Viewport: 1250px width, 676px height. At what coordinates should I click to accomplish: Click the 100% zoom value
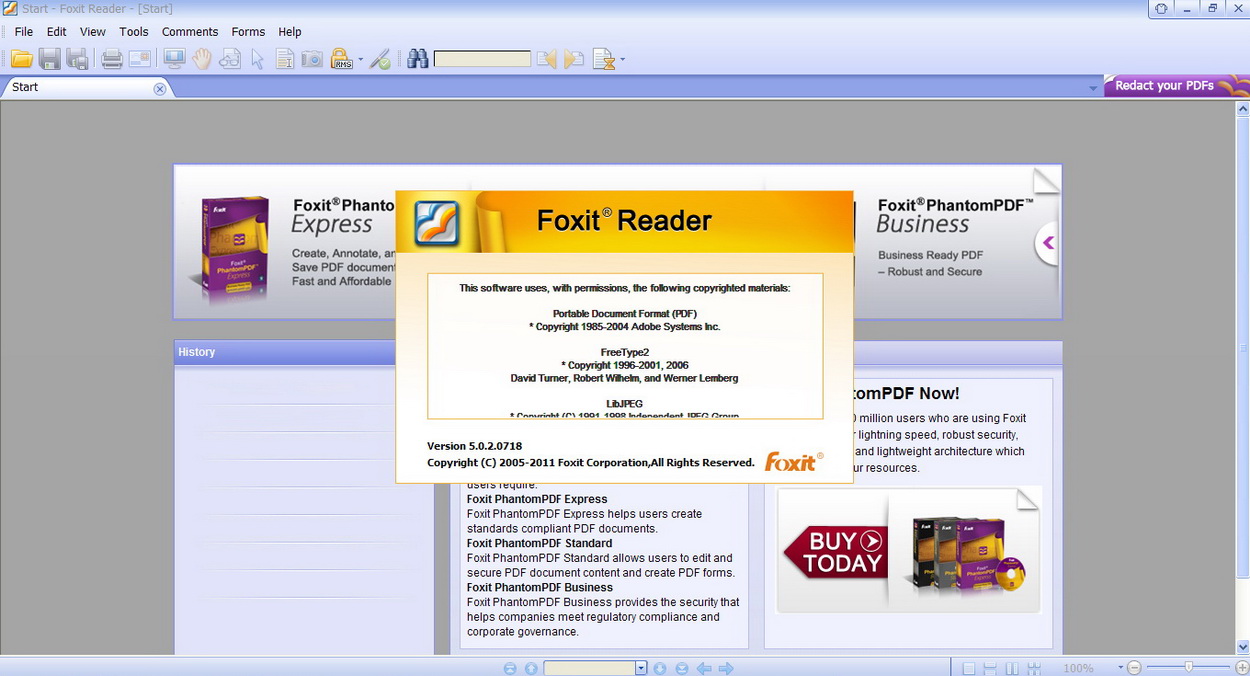tap(1078, 668)
